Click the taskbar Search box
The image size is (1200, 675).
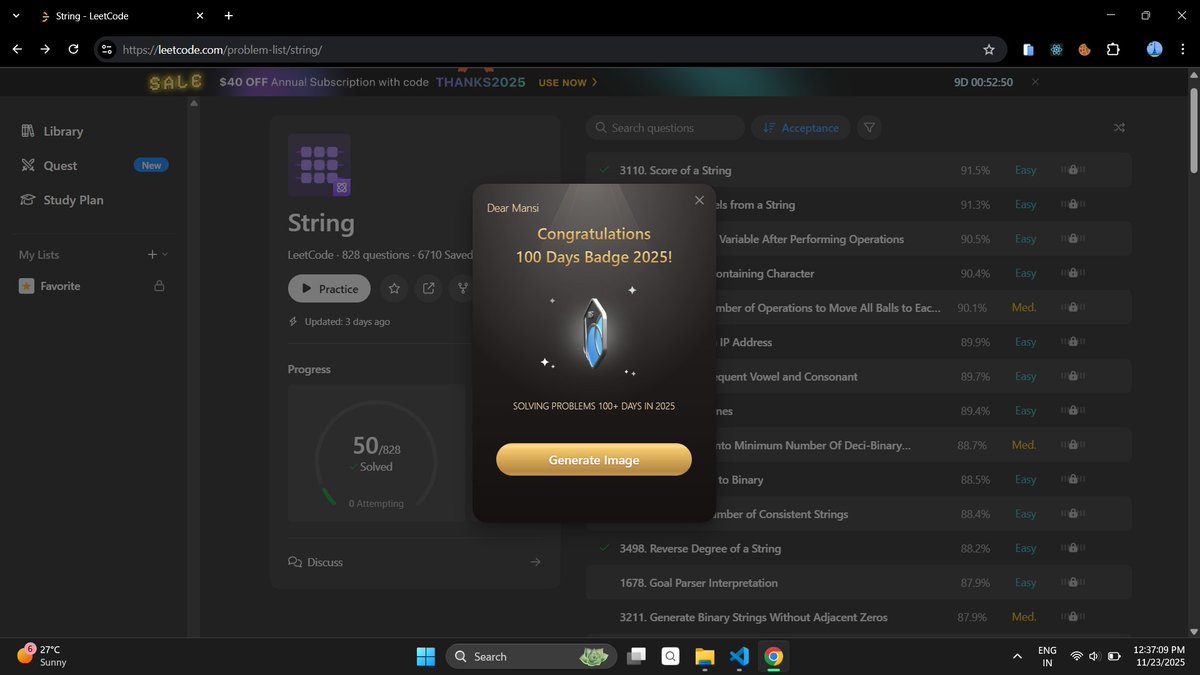[x=529, y=656]
